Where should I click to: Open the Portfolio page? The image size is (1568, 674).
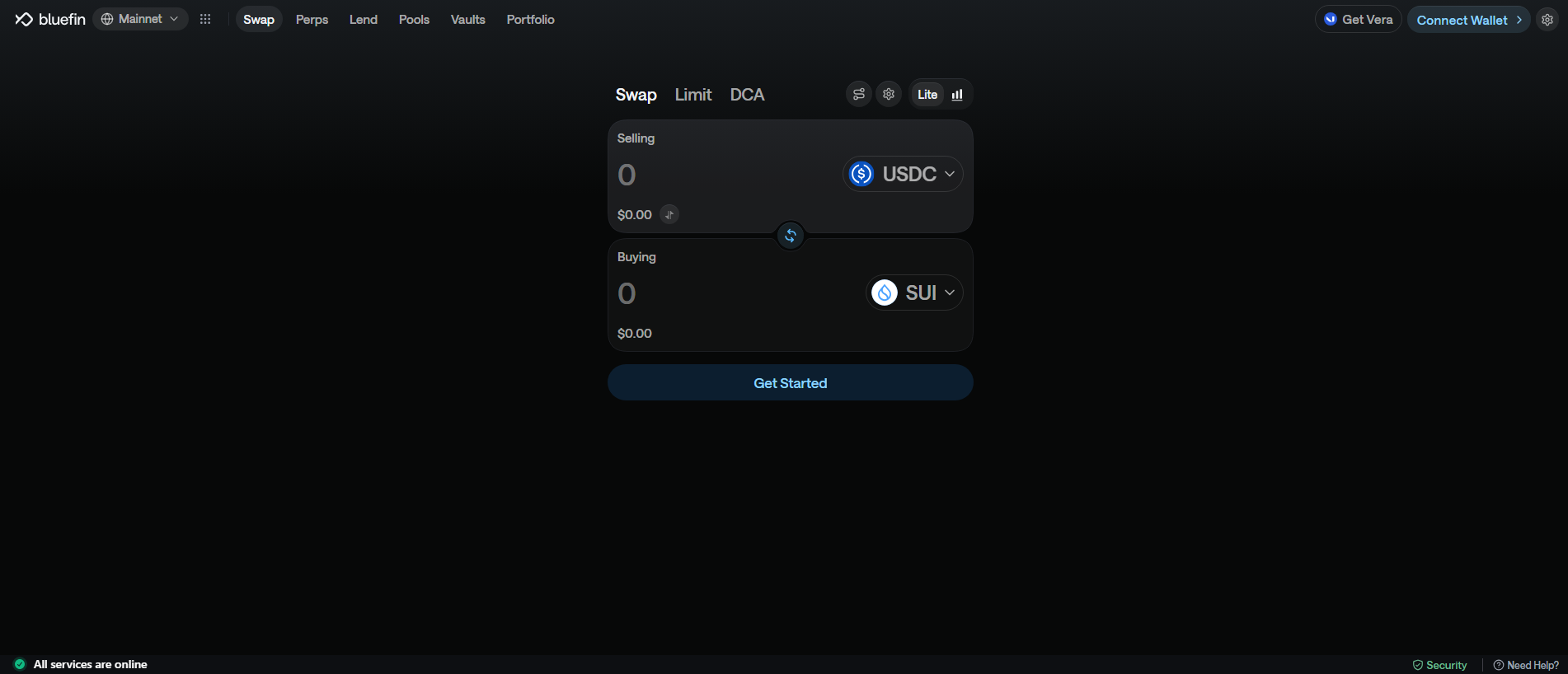point(530,19)
